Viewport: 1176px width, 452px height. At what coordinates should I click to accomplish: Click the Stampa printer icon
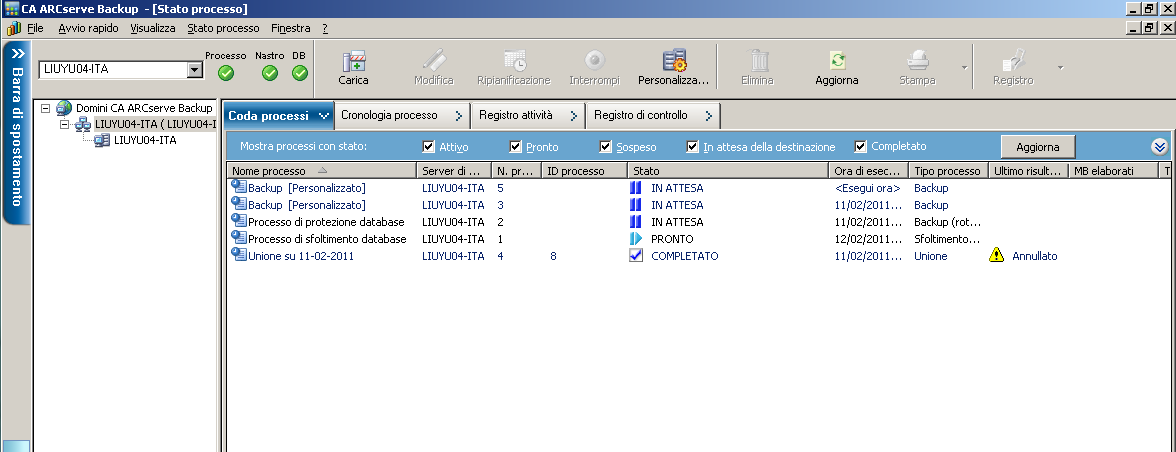pyautogui.click(x=918, y=61)
